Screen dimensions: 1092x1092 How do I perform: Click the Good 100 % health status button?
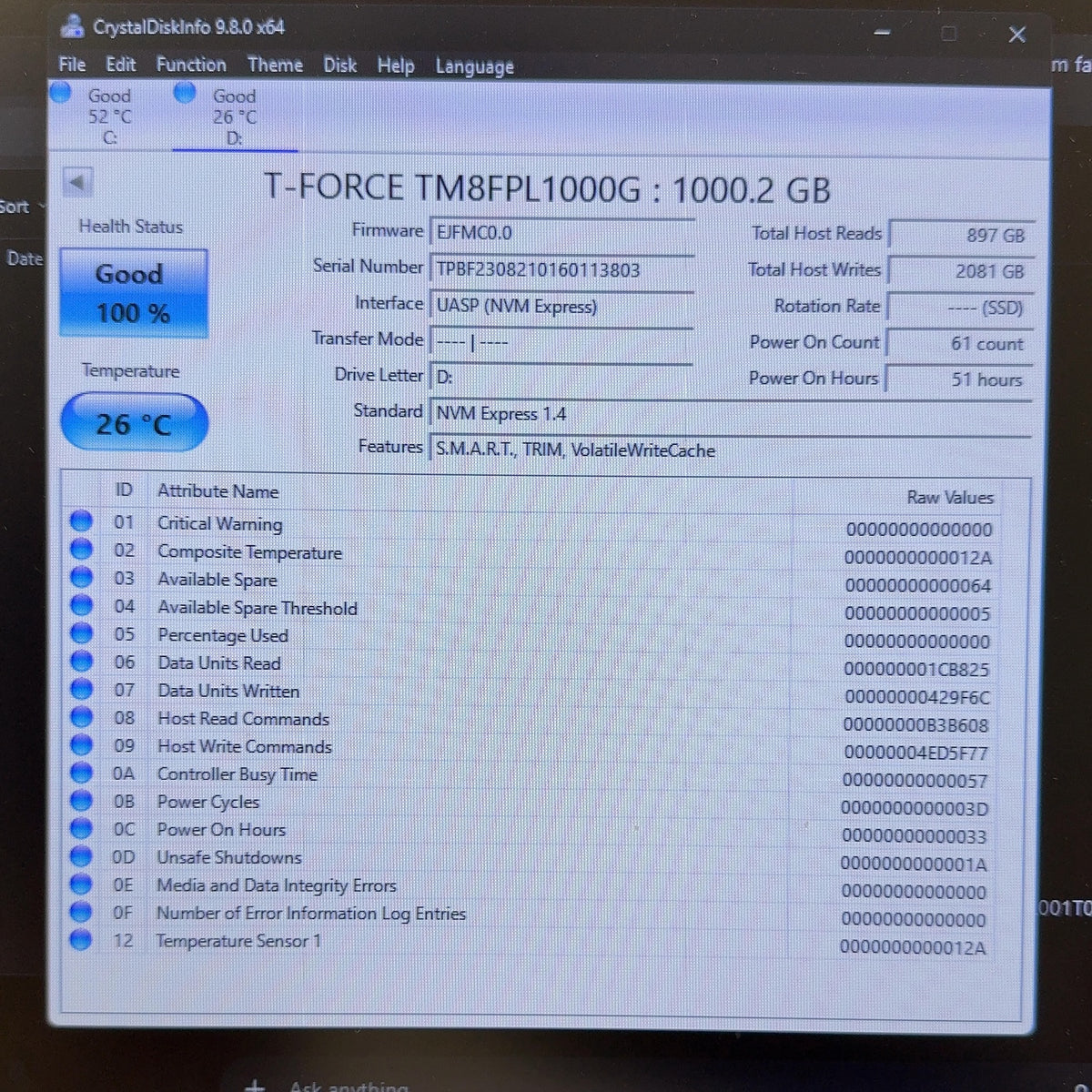pyautogui.click(x=134, y=293)
